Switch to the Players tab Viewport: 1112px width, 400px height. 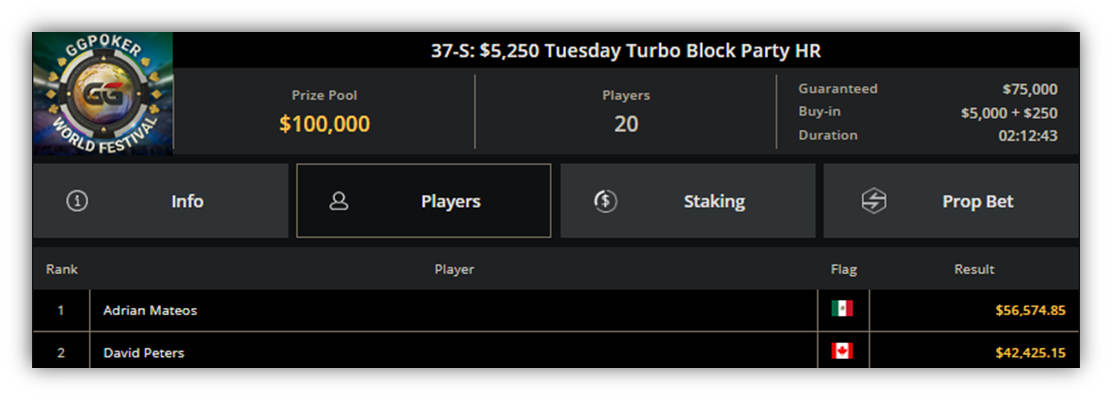(x=423, y=201)
